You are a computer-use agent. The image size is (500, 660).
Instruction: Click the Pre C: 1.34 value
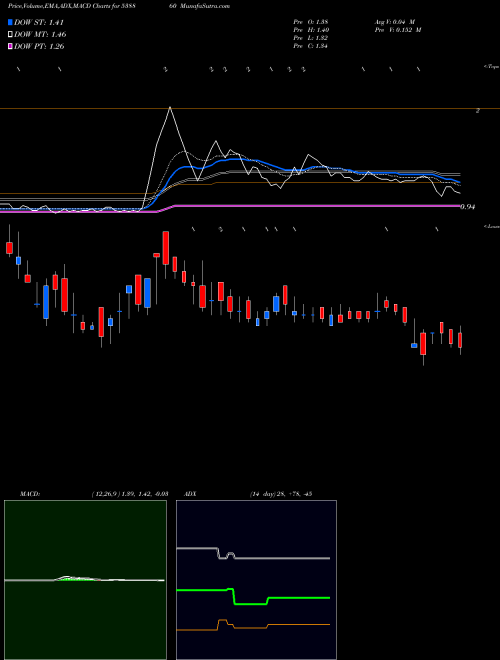(311, 46)
